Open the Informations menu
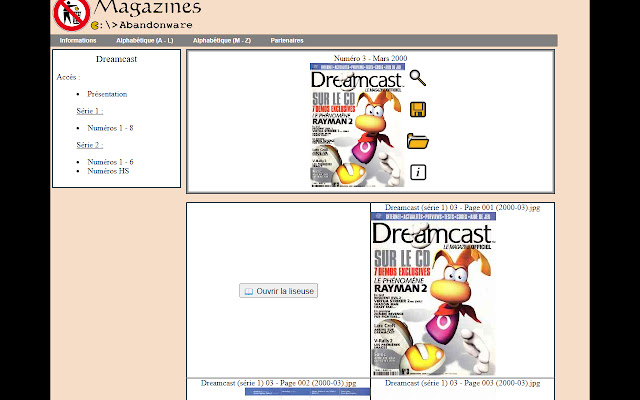 [78, 40]
